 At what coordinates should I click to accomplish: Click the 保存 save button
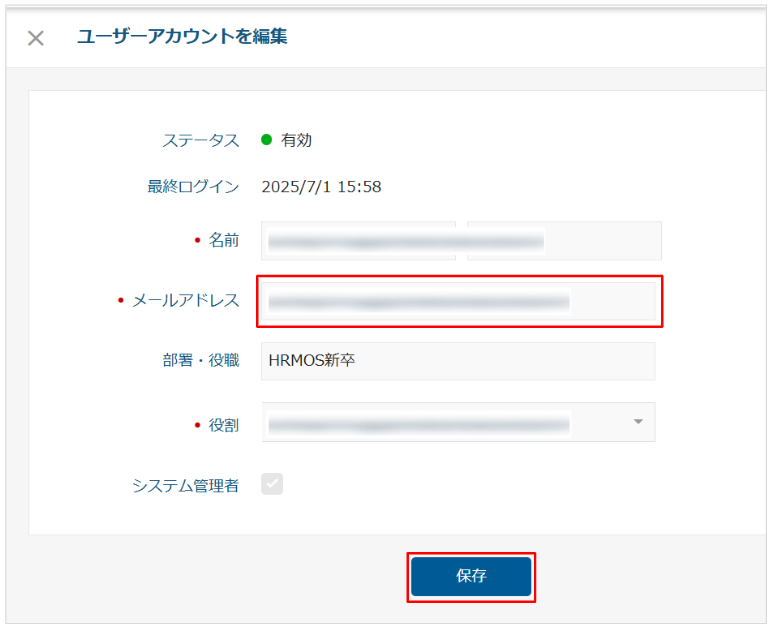pyautogui.click(x=471, y=577)
